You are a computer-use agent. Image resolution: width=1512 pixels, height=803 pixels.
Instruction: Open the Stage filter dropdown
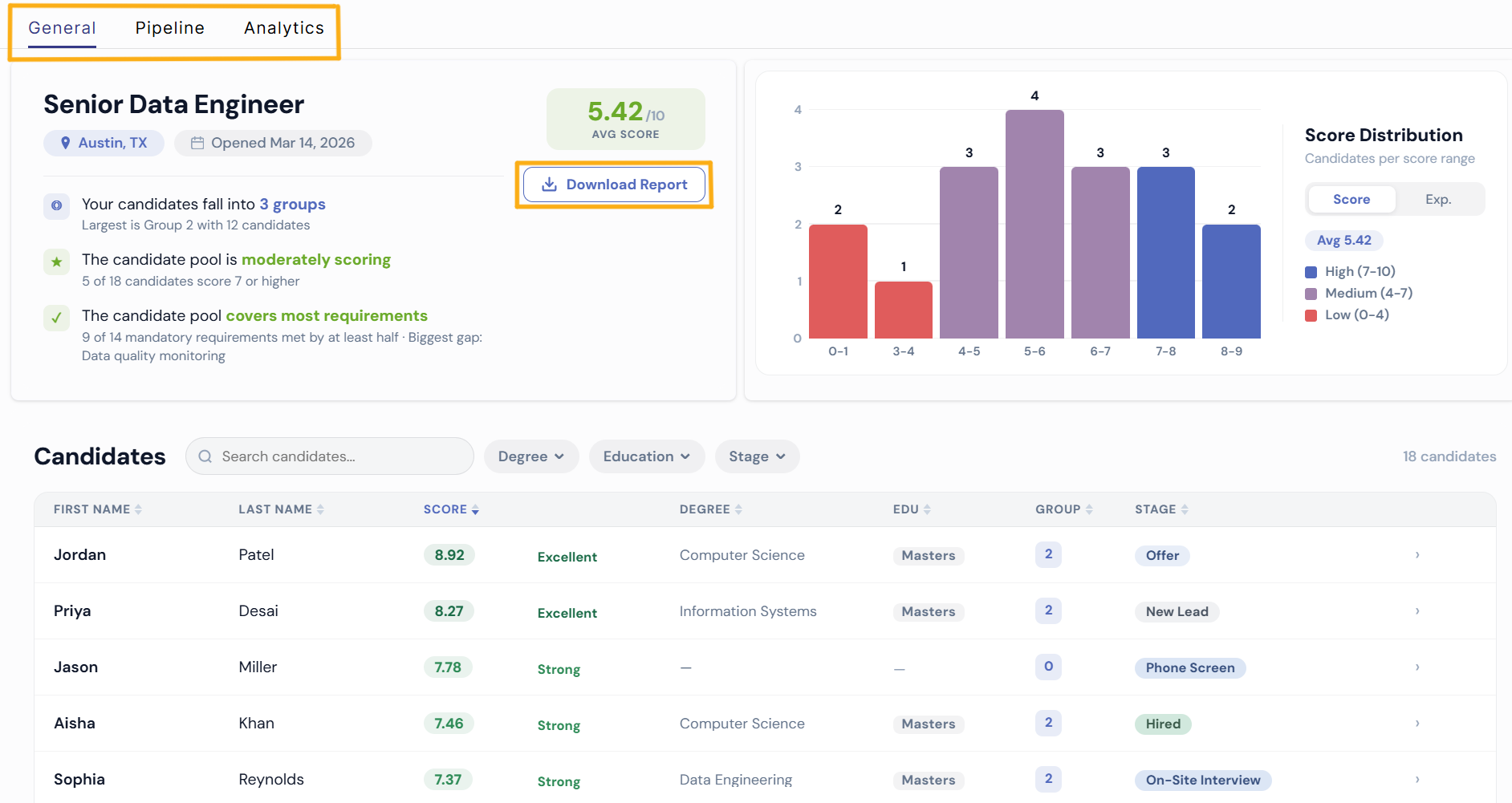757,456
